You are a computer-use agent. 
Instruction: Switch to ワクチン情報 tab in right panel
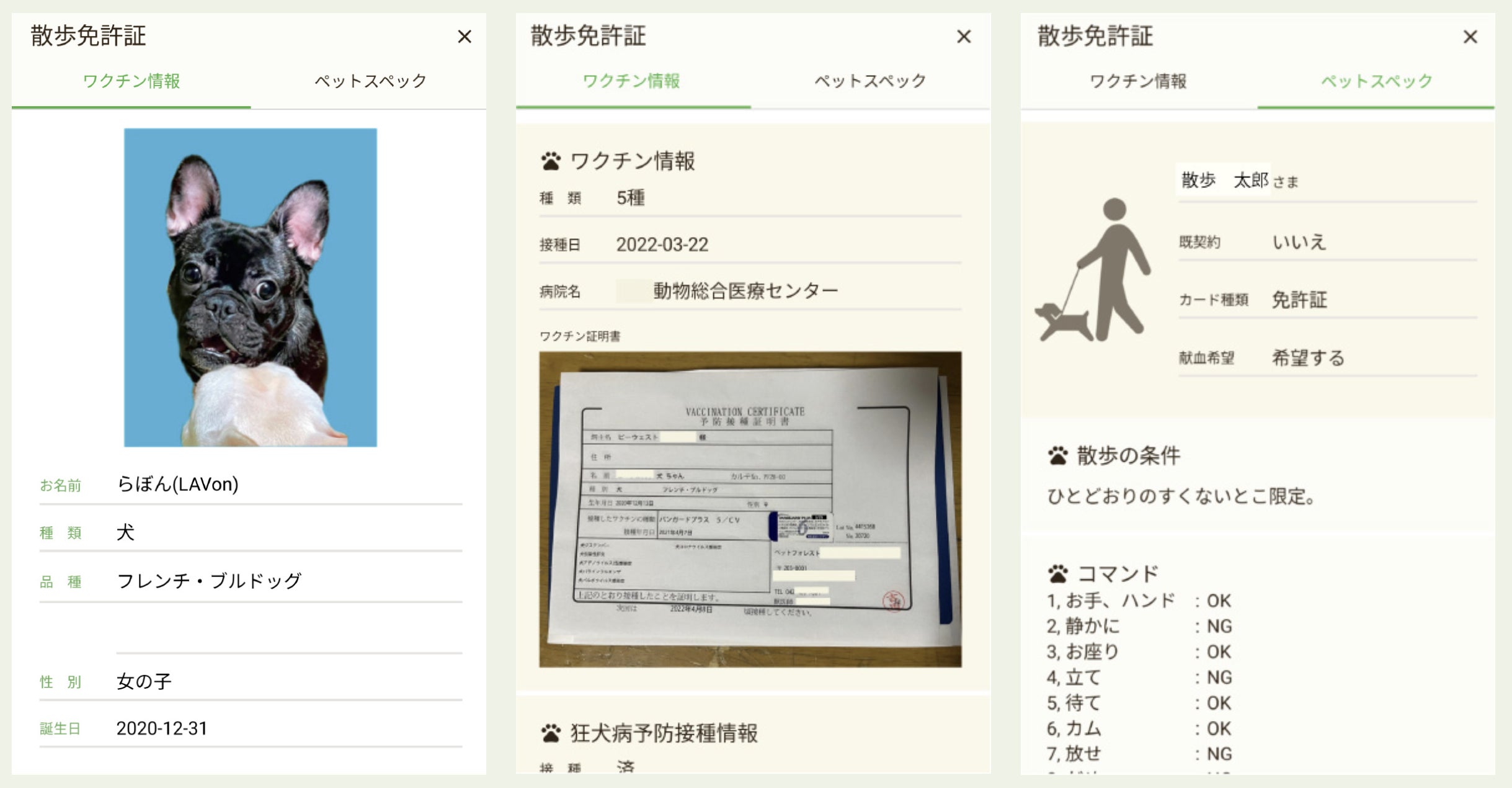pos(1137,81)
